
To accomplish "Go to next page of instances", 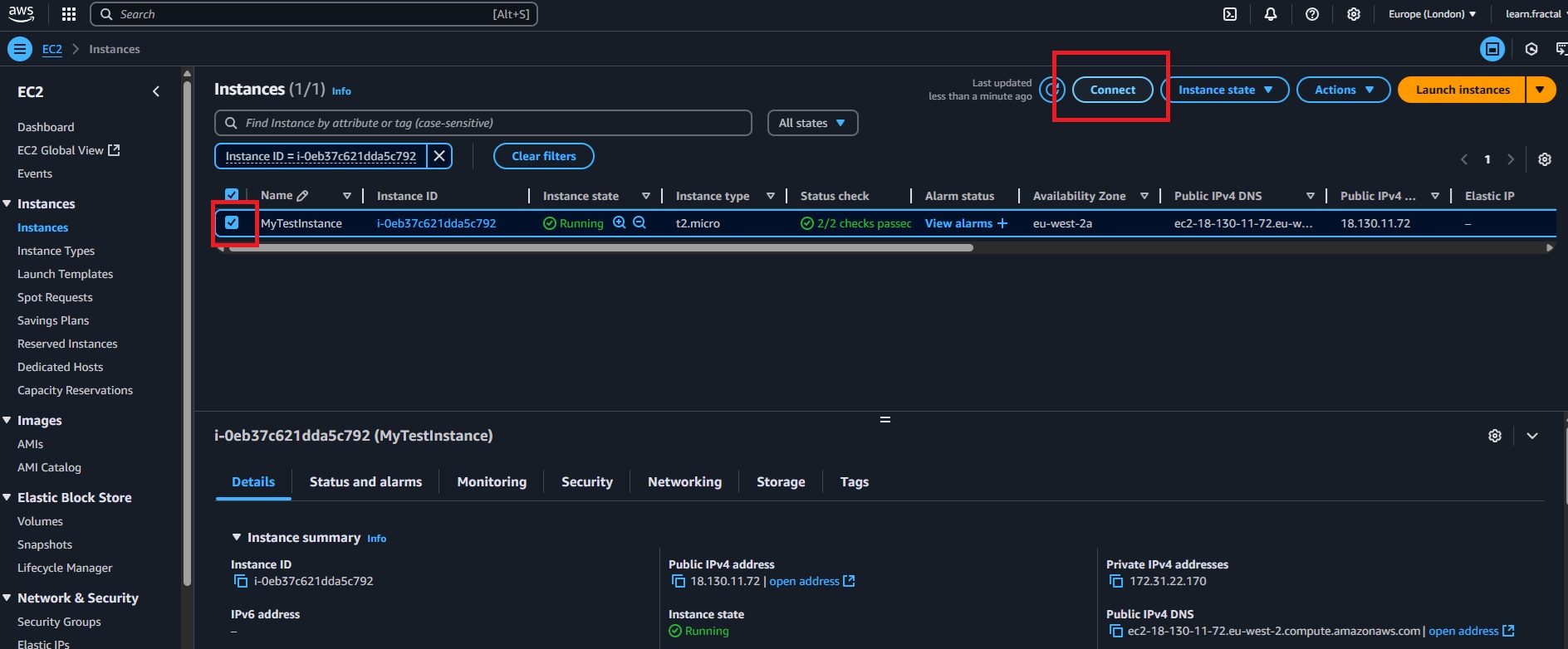I will tap(1511, 159).
